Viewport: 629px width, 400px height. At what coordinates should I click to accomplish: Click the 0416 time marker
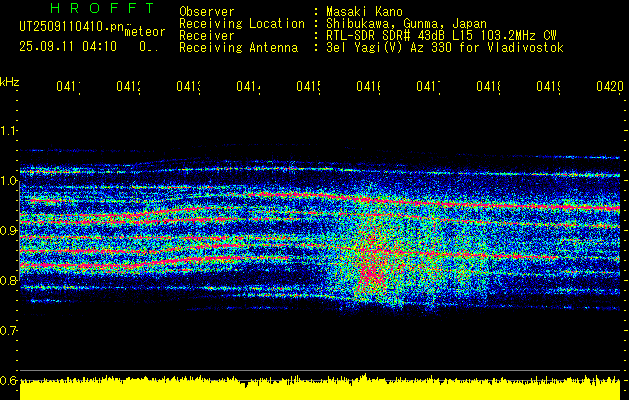tap(369, 87)
